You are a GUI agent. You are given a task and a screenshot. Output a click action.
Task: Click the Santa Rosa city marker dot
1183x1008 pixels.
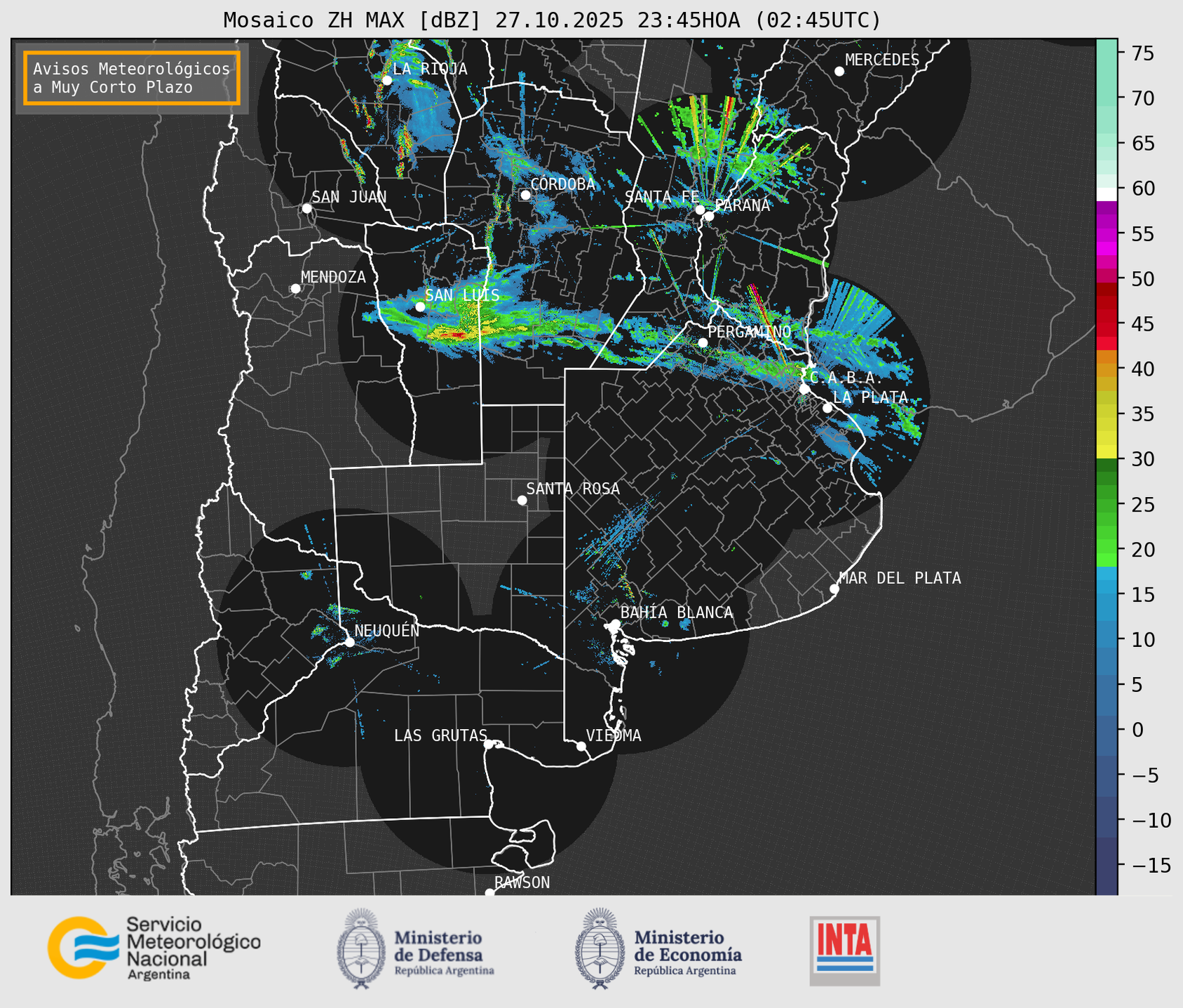point(522,500)
